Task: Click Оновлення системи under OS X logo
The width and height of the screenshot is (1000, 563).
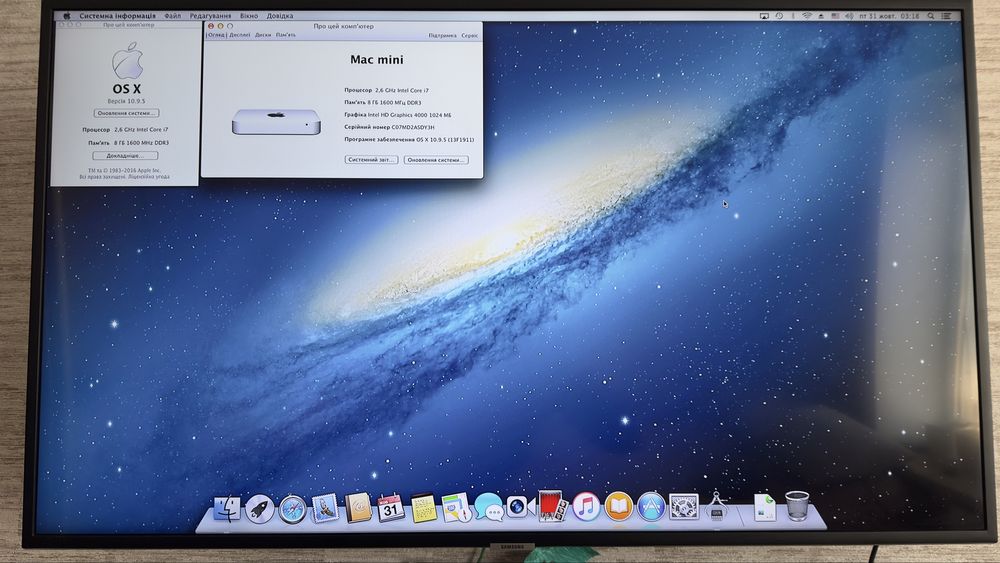Action: 126,113
